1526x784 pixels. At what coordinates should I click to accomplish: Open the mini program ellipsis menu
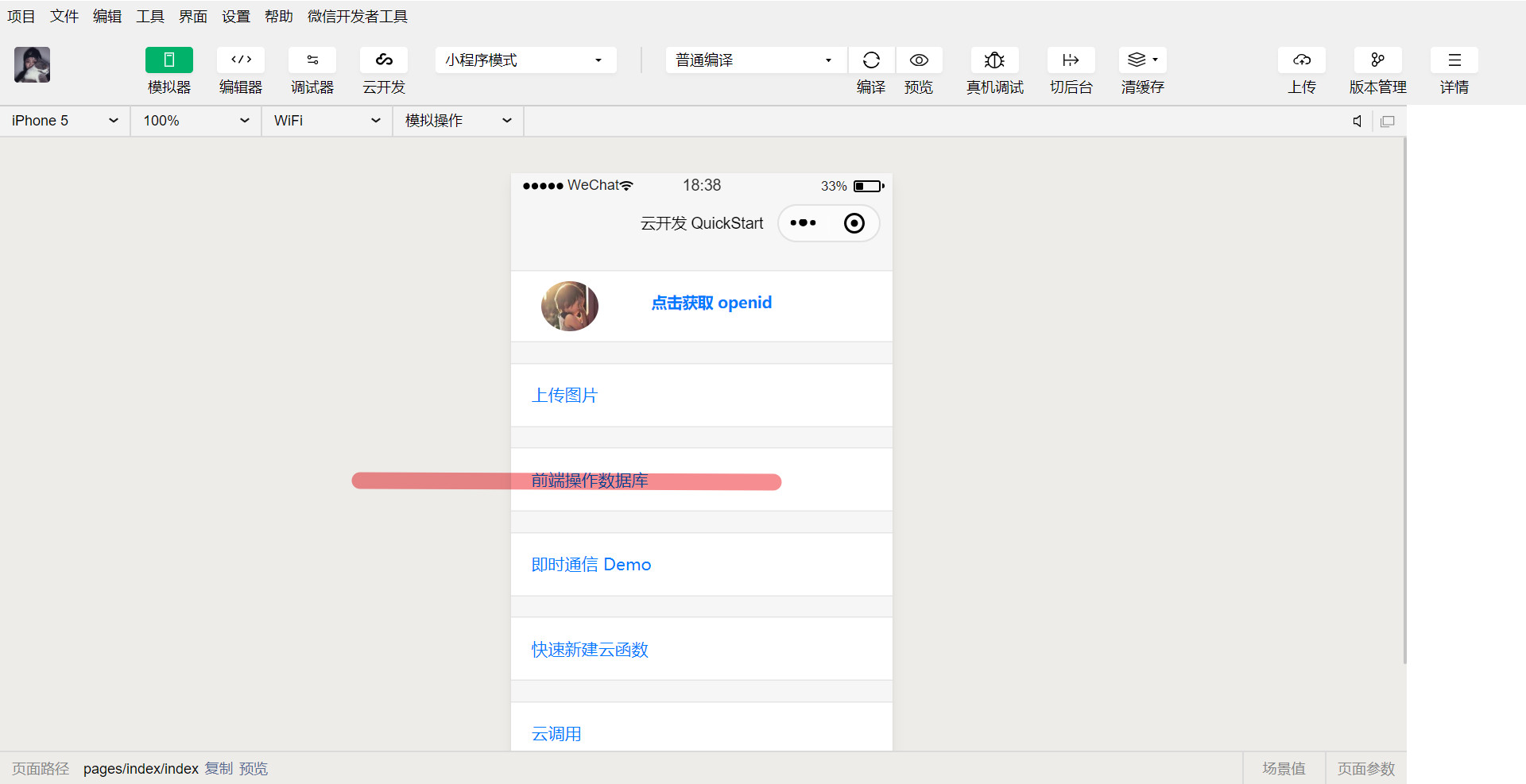coord(803,223)
